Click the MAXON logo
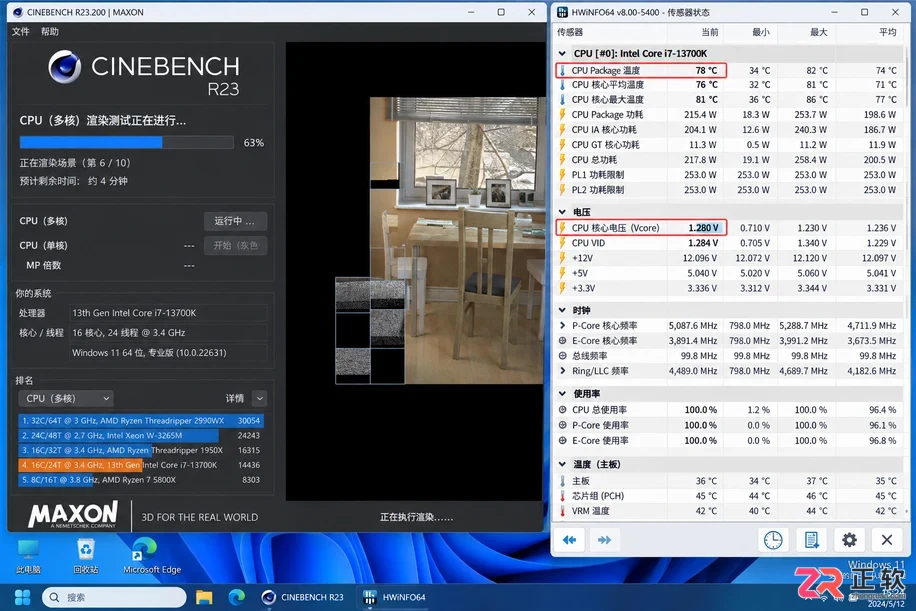 pos(73,515)
